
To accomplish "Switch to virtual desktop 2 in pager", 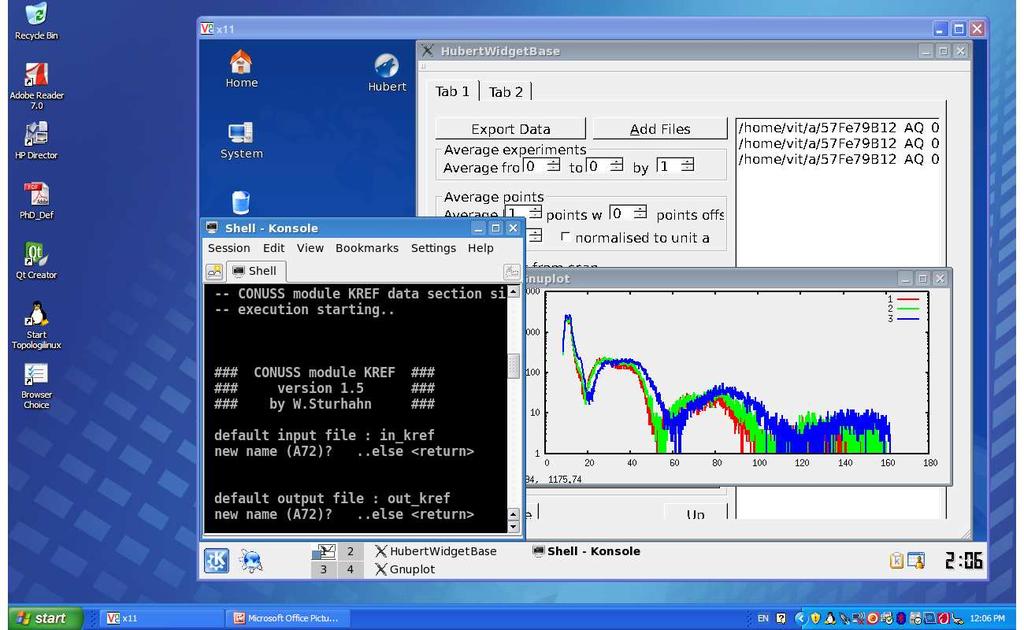I will coord(350,551).
